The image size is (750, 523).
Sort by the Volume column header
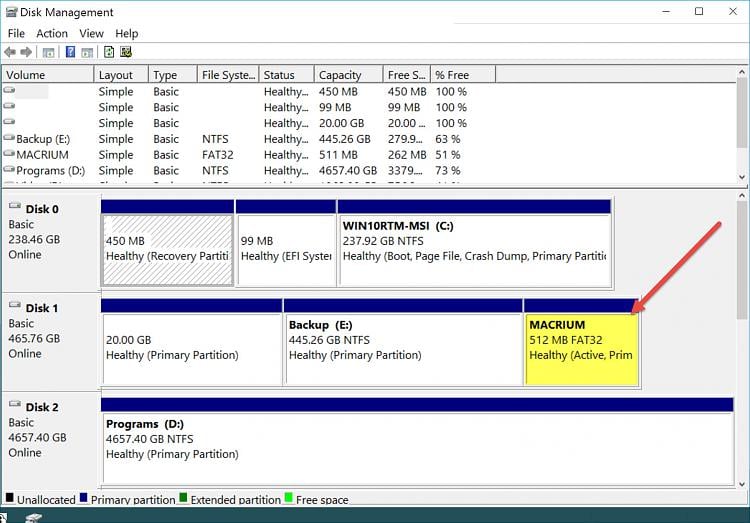48,75
